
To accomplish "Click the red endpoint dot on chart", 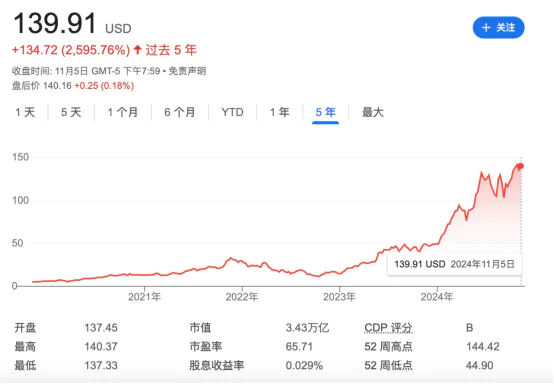I will (x=520, y=166).
